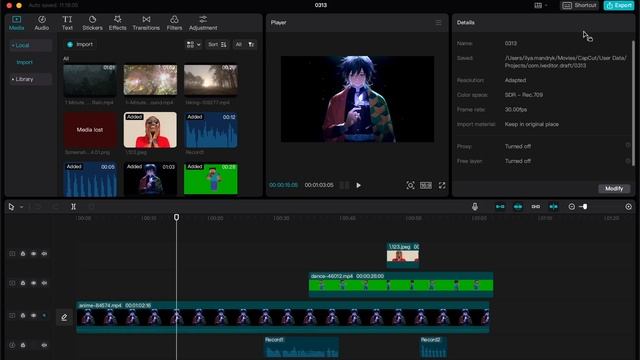Screen dimensions: 640x360
Task: Open the grid view mode dropdown
Action: (x=193, y=44)
